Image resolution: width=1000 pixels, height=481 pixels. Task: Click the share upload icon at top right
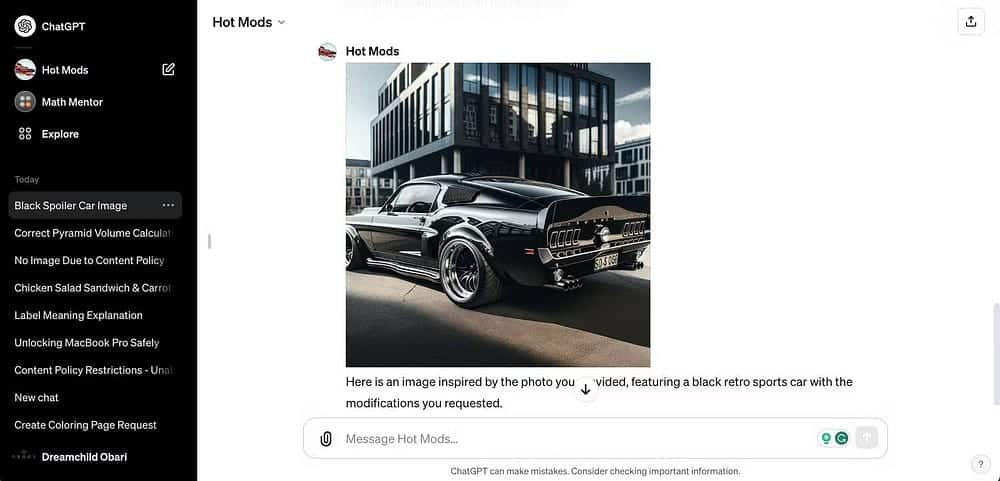(971, 22)
